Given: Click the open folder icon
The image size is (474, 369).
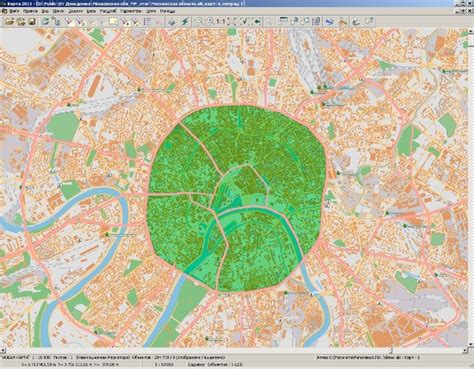Looking at the screenshot, I should (x=10, y=22).
